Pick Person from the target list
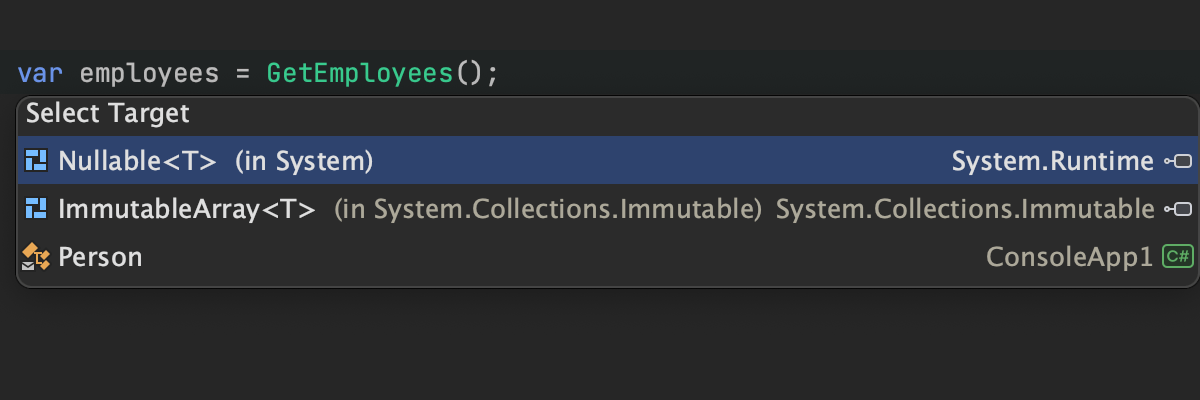 tap(100, 258)
